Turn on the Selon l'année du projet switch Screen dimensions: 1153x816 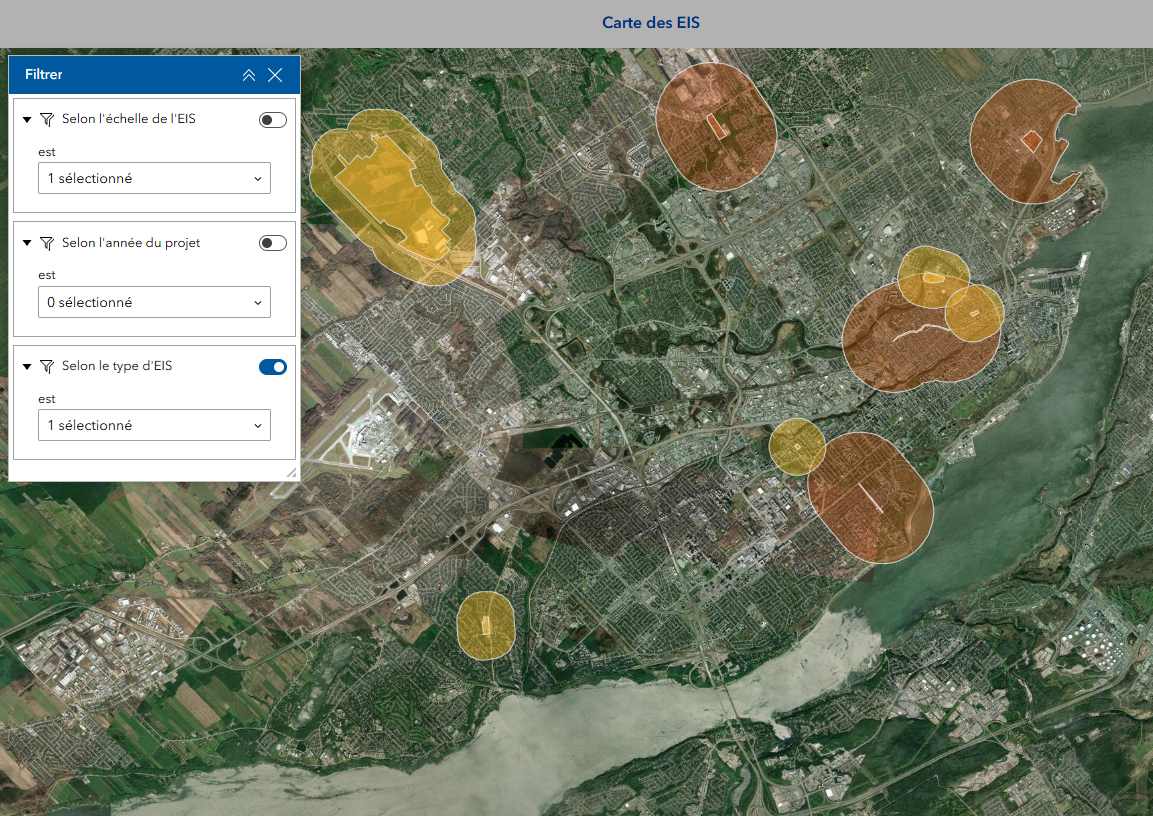click(x=272, y=243)
